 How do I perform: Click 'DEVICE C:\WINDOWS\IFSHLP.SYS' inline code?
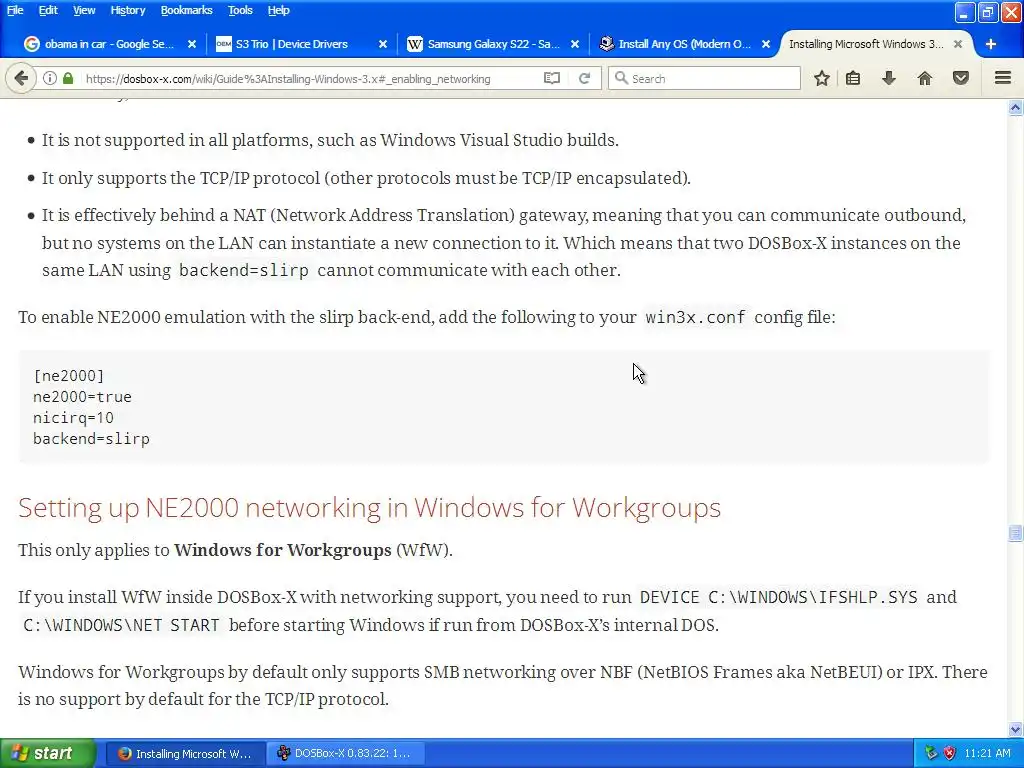click(x=778, y=598)
